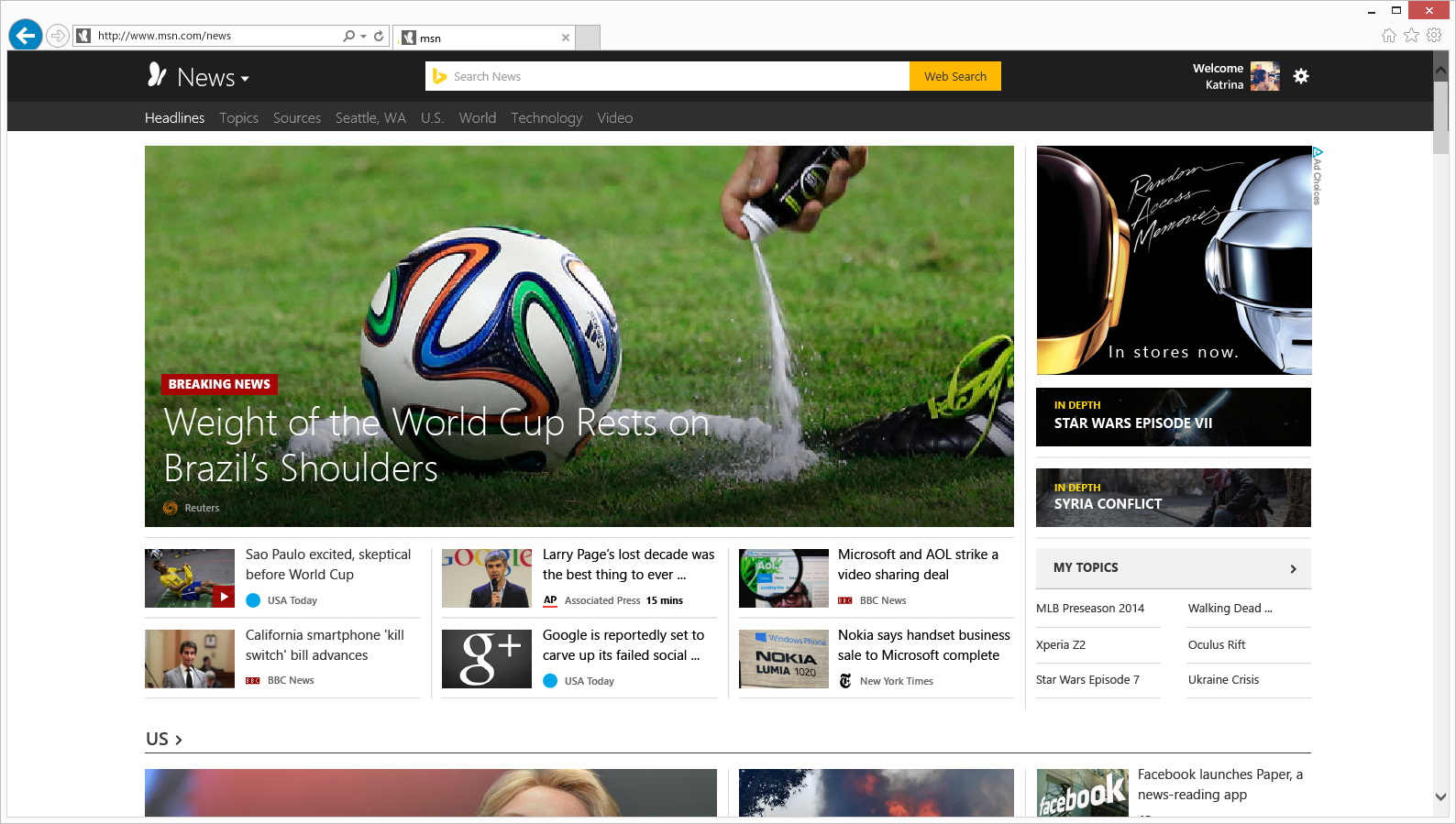This screenshot has width=1456, height=824.
Task: Switch to the Technology tab
Action: tap(546, 117)
